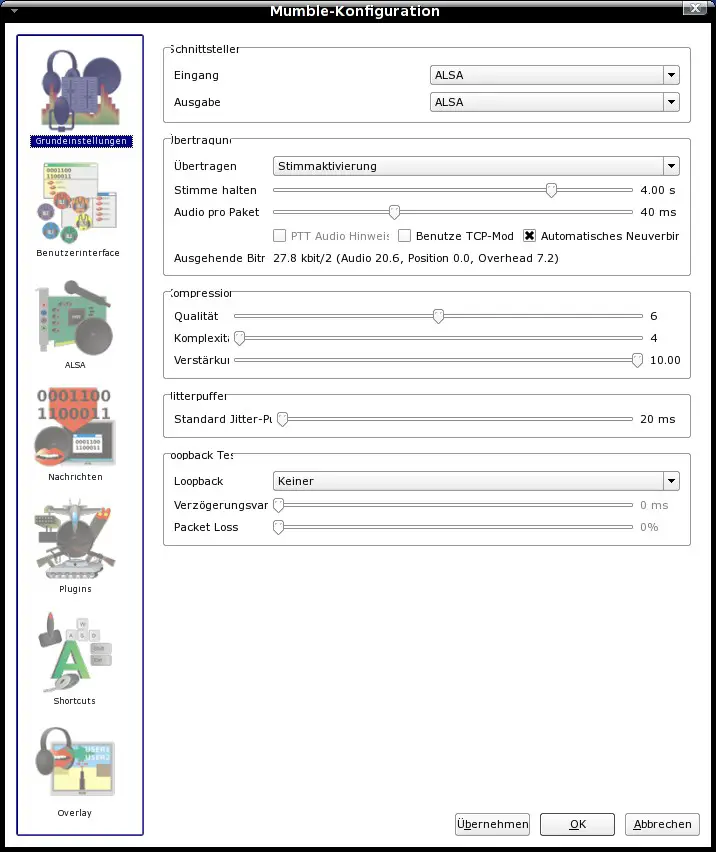Image resolution: width=716 pixels, height=852 pixels.
Task: Open the Benutzerinterface settings icon
Action: pos(78,209)
